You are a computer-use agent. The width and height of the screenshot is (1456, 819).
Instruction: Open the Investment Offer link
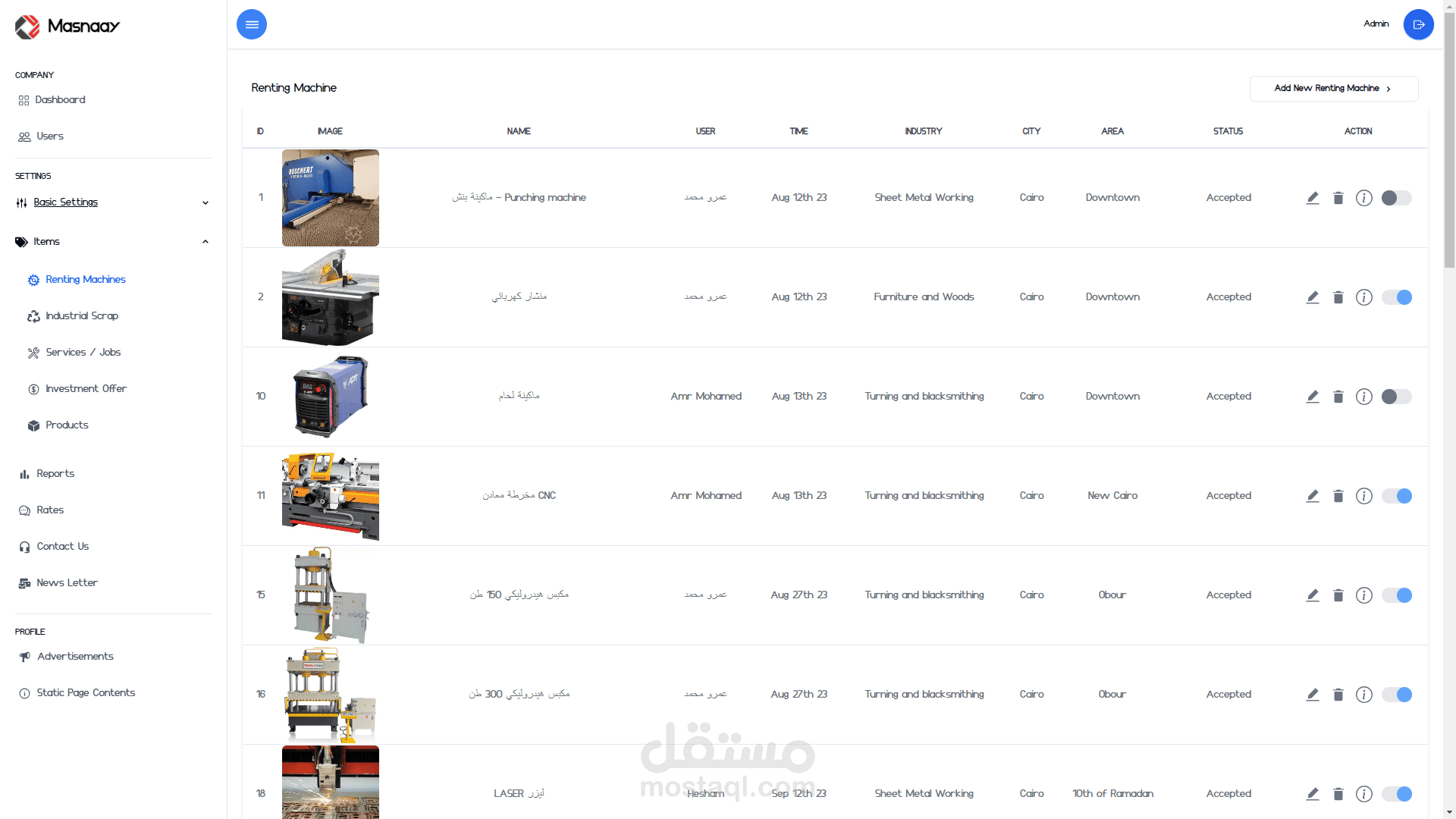point(86,389)
